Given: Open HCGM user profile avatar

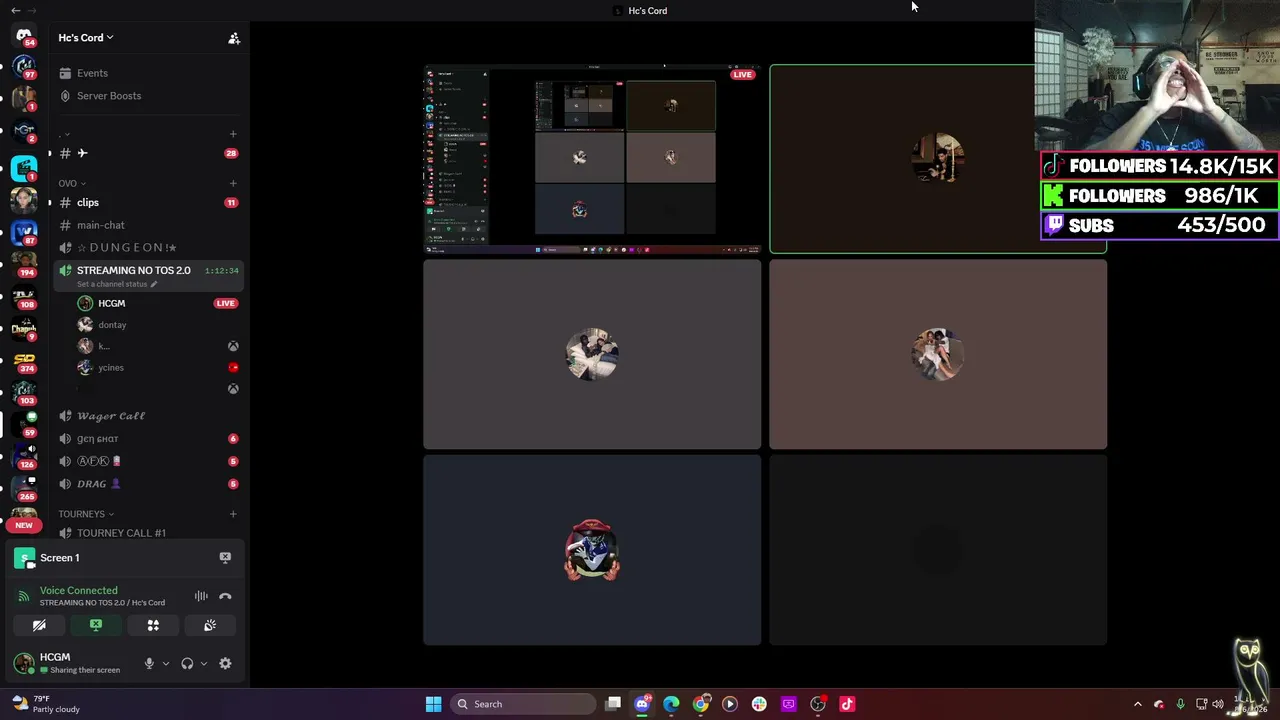Looking at the screenshot, I should (23, 663).
